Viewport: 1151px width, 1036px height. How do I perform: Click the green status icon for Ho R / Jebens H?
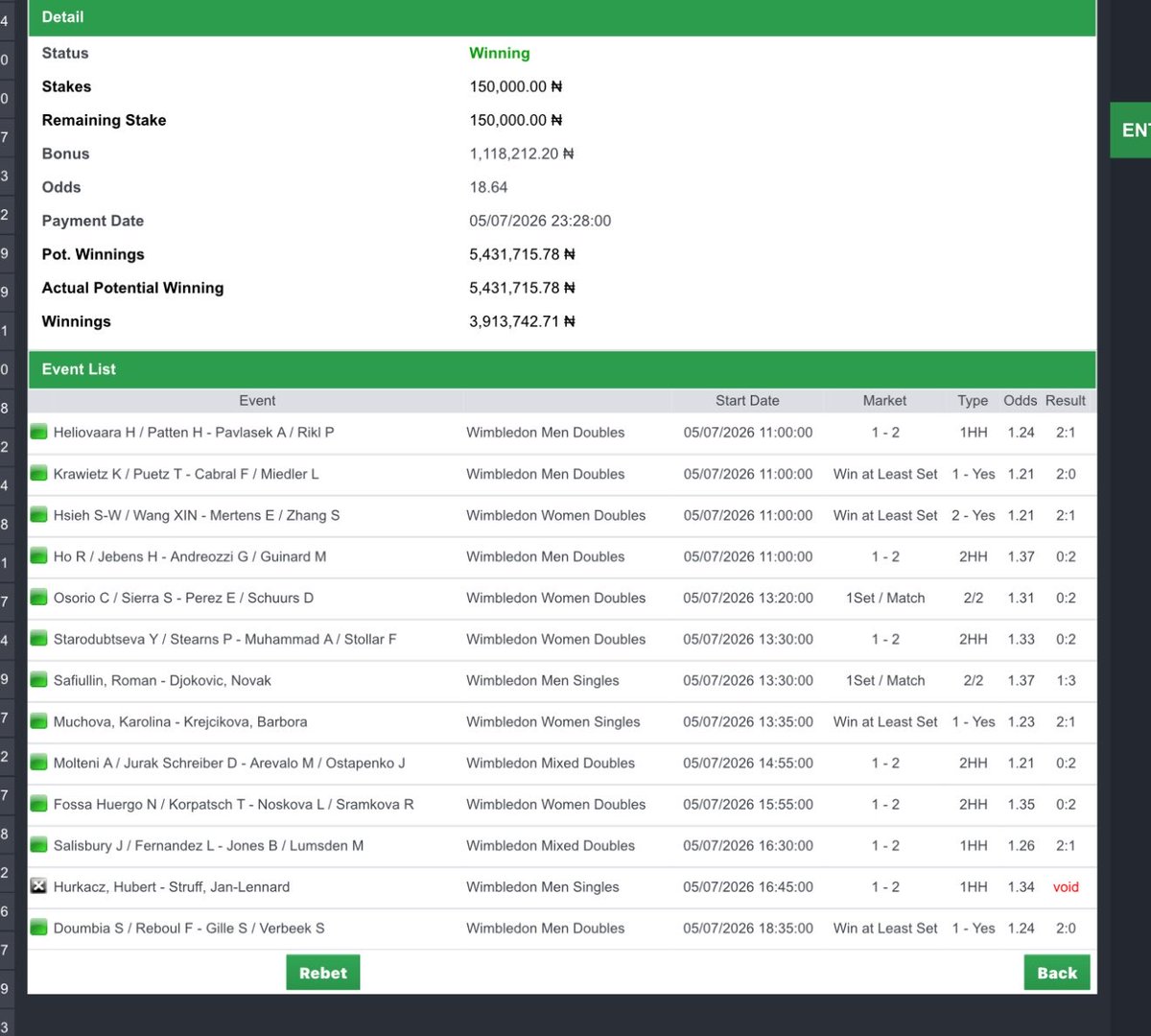point(38,555)
